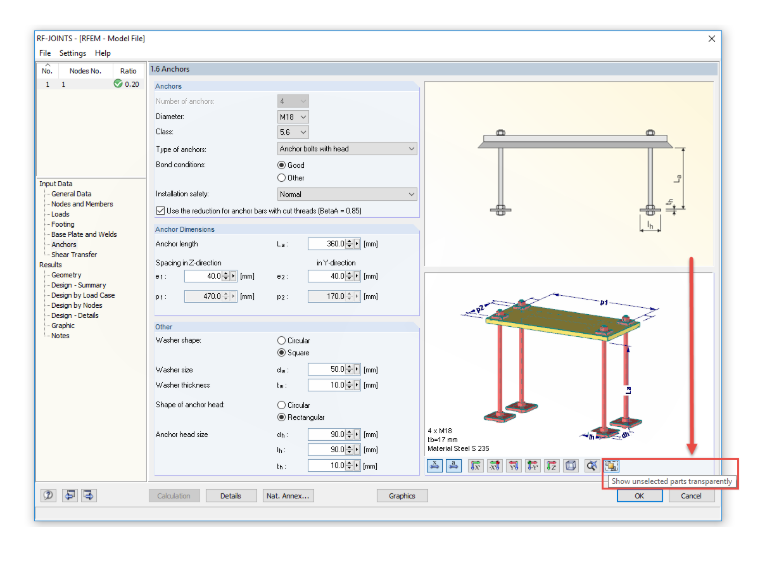Open the File menu
The height and width of the screenshot is (570, 760).
(45, 53)
